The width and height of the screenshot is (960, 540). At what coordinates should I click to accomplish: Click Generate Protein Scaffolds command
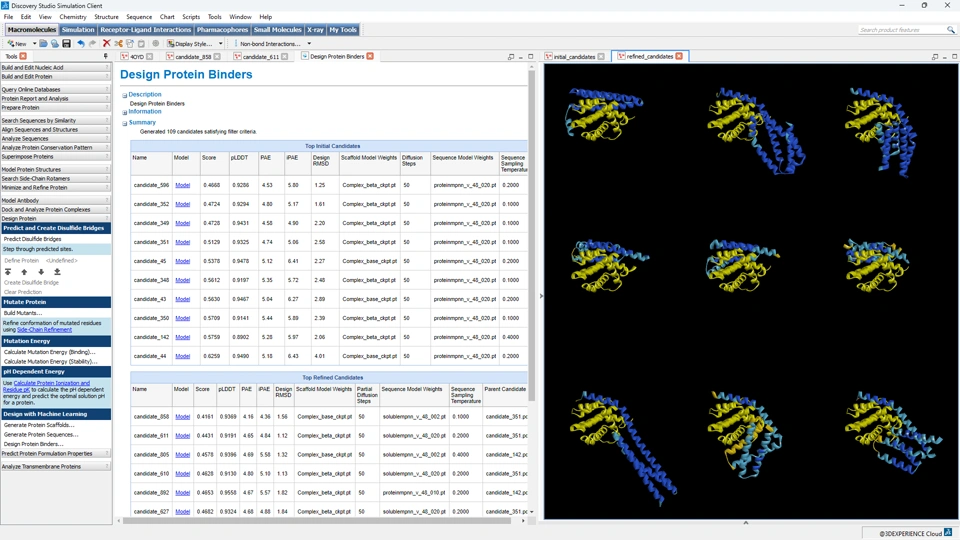coord(39,425)
